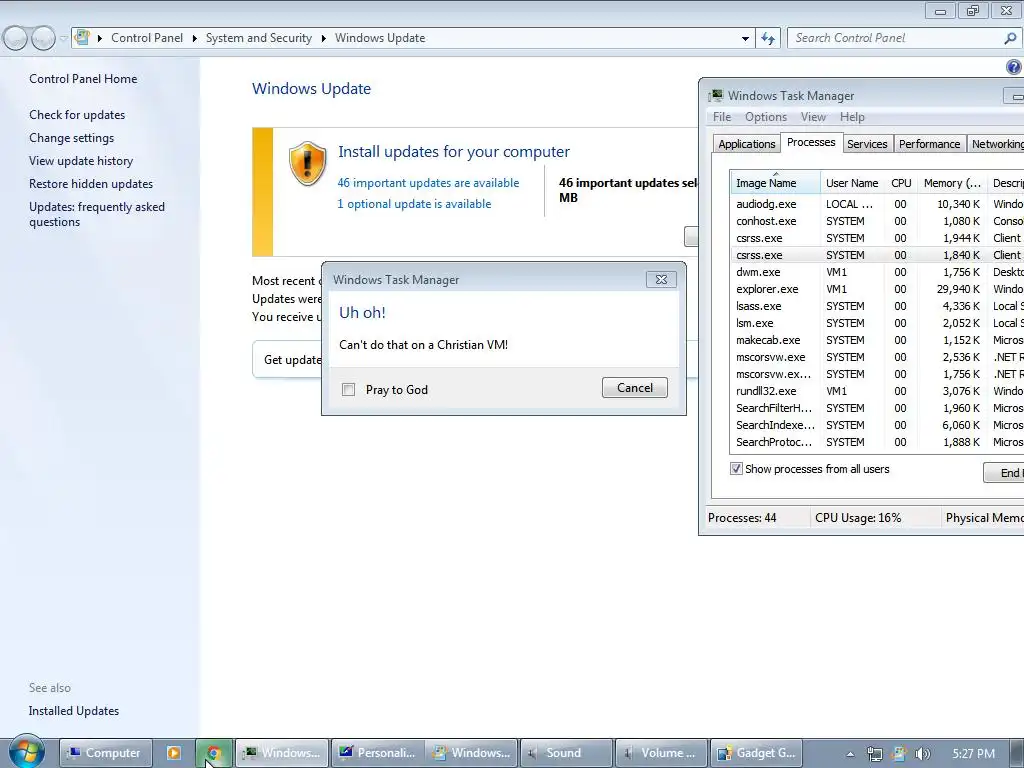The height and width of the screenshot is (768, 1024).
Task: Open the address bar history dropdown
Action: [745, 39]
